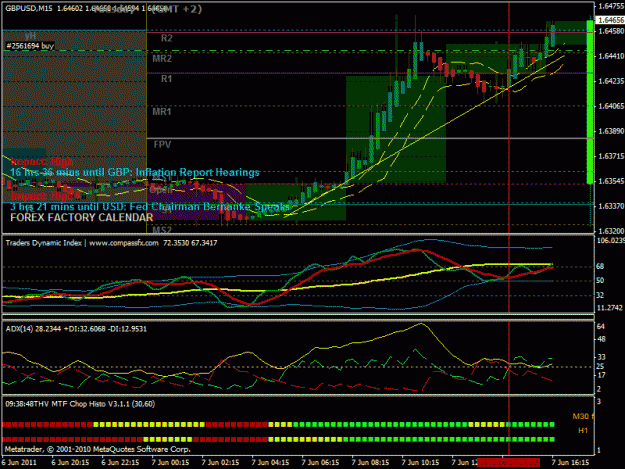This screenshot has width=625, height=469.
Task: Select GBP Inflation Report Hearings news line
Action: pyautogui.click(x=135, y=173)
